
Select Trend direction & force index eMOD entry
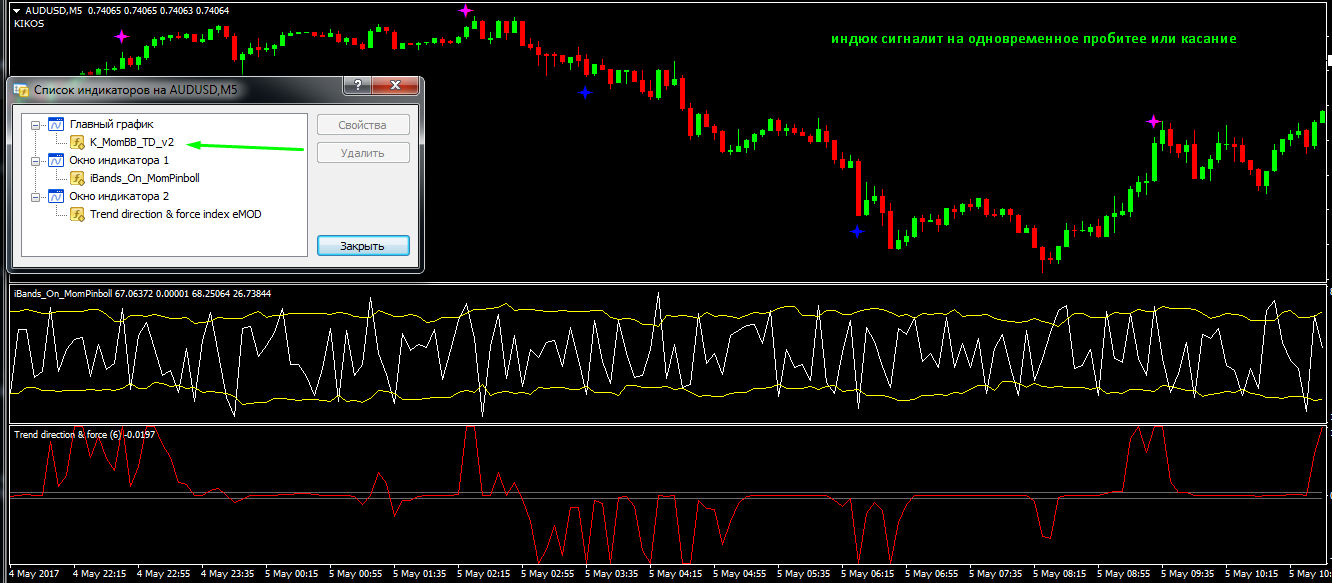(x=175, y=215)
